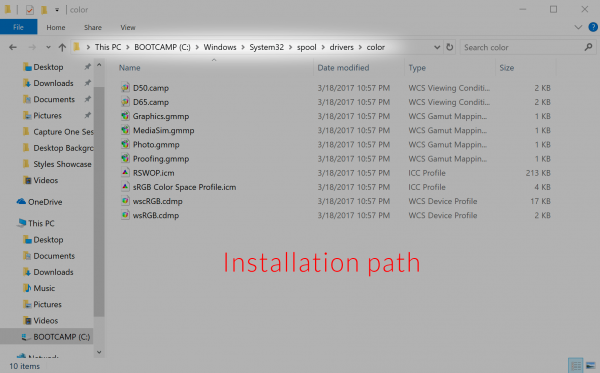
Task: Navigate to System32 in breadcrumb
Action: [x=267, y=47]
